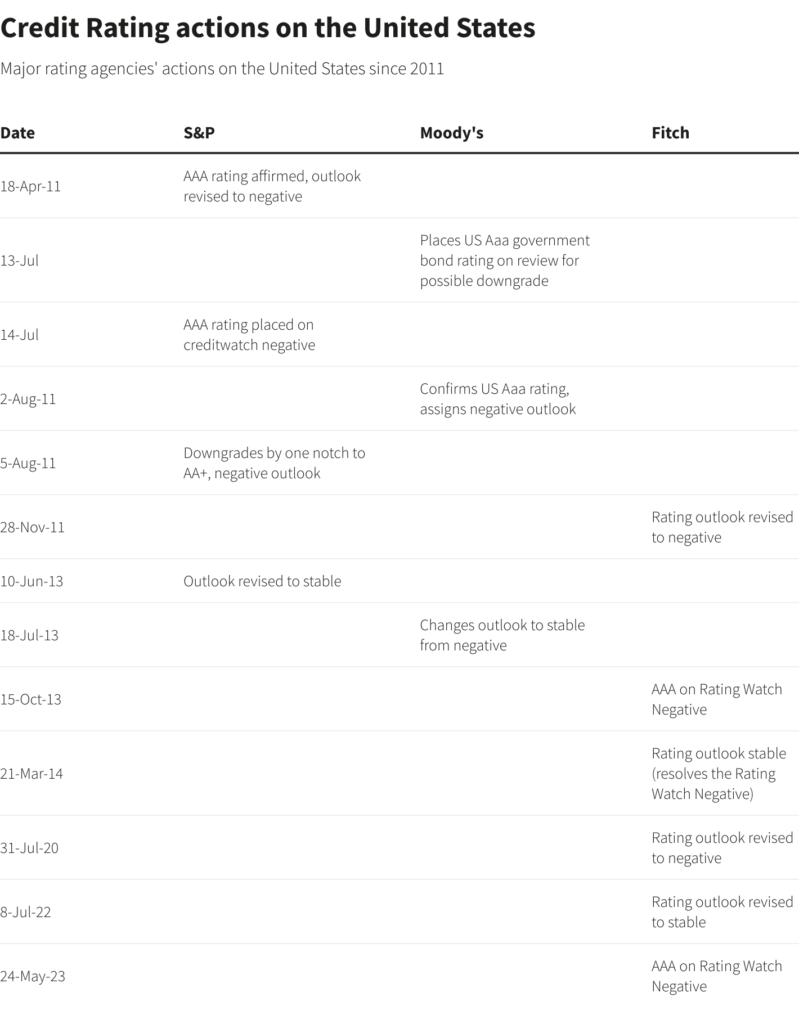The height and width of the screenshot is (1024, 799).
Task: Select Moody's 'possible downgrade' review entry
Action: coord(505,260)
